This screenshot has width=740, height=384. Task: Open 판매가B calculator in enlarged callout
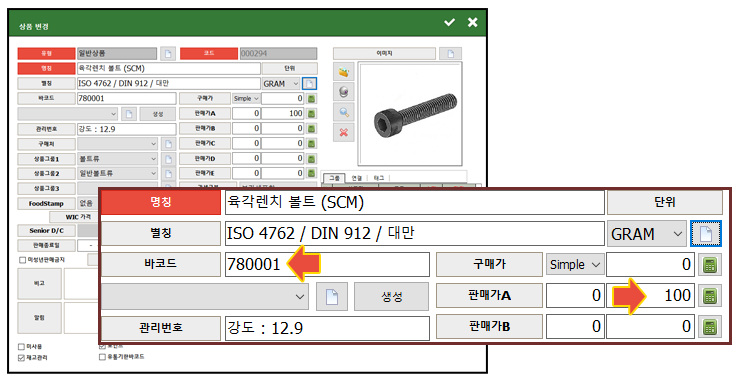pyautogui.click(x=709, y=326)
